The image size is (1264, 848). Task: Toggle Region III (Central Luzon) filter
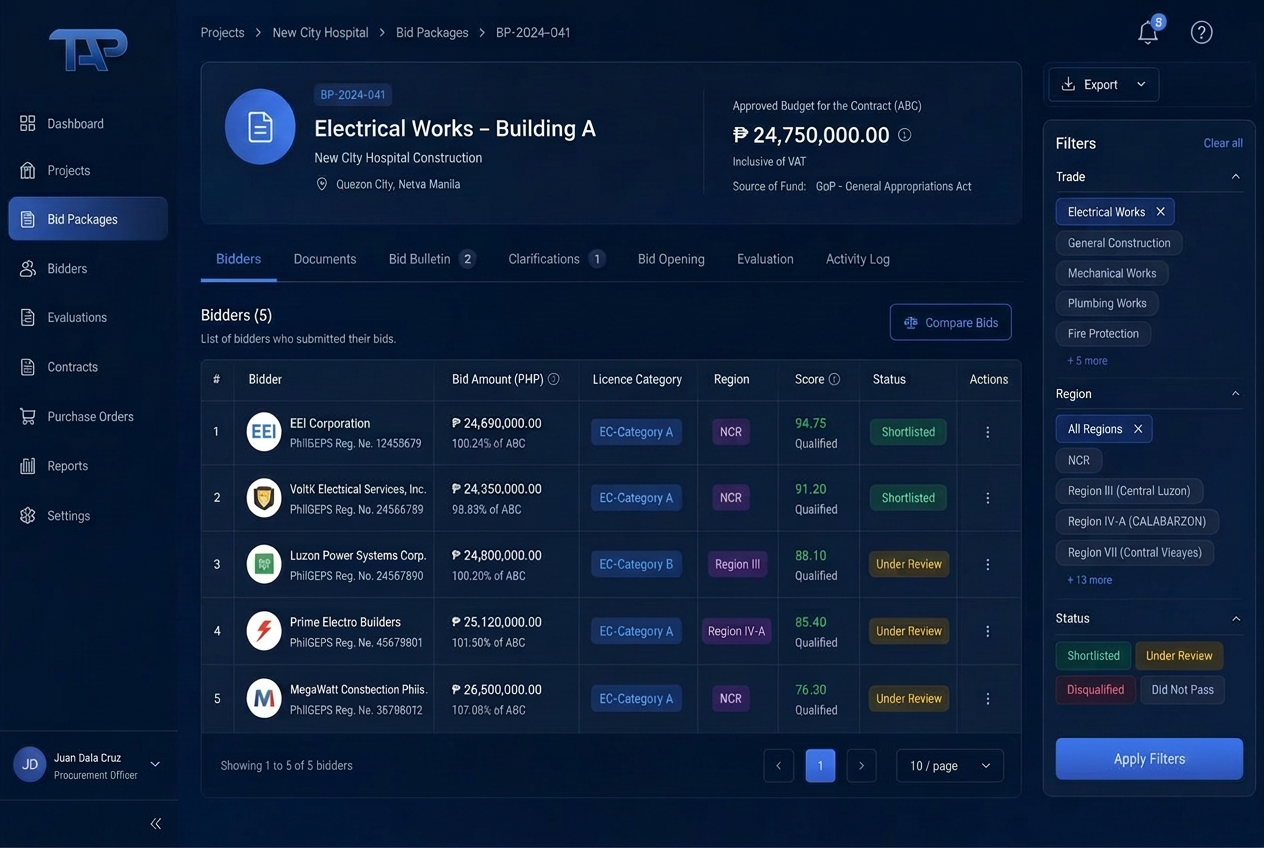tap(1129, 491)
